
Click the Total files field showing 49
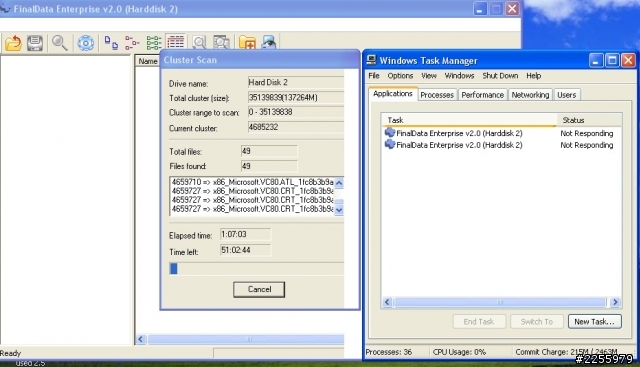[269, 151]
